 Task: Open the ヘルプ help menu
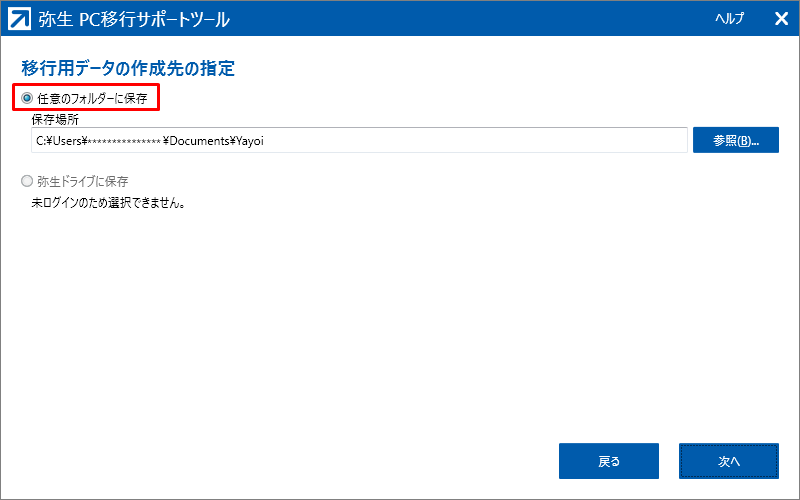(x=729, y=19)
